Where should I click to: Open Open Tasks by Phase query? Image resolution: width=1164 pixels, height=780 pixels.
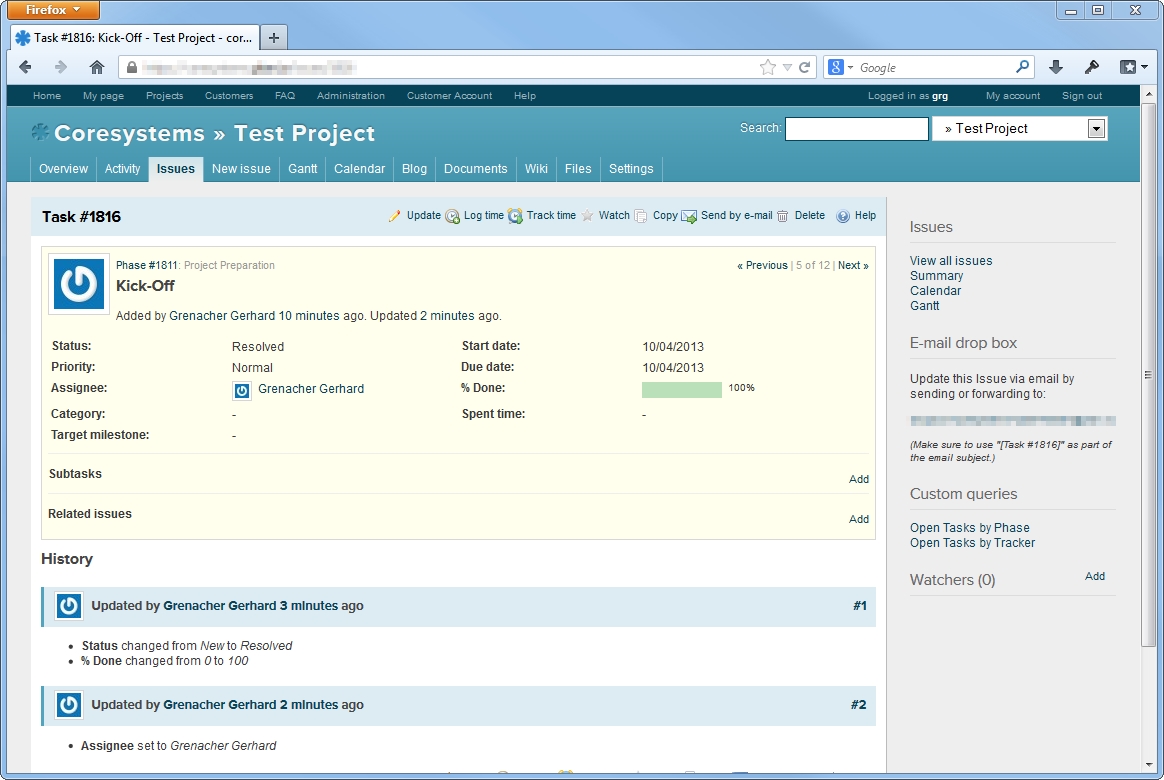point(970,528)
